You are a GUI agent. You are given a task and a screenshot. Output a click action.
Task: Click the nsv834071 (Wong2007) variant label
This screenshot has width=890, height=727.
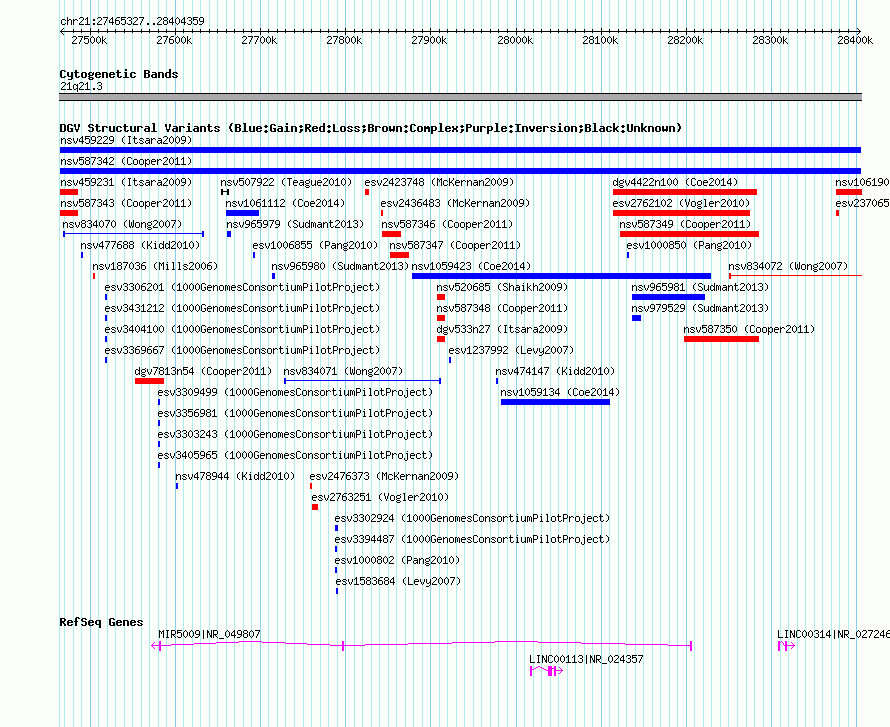point(343,371)
